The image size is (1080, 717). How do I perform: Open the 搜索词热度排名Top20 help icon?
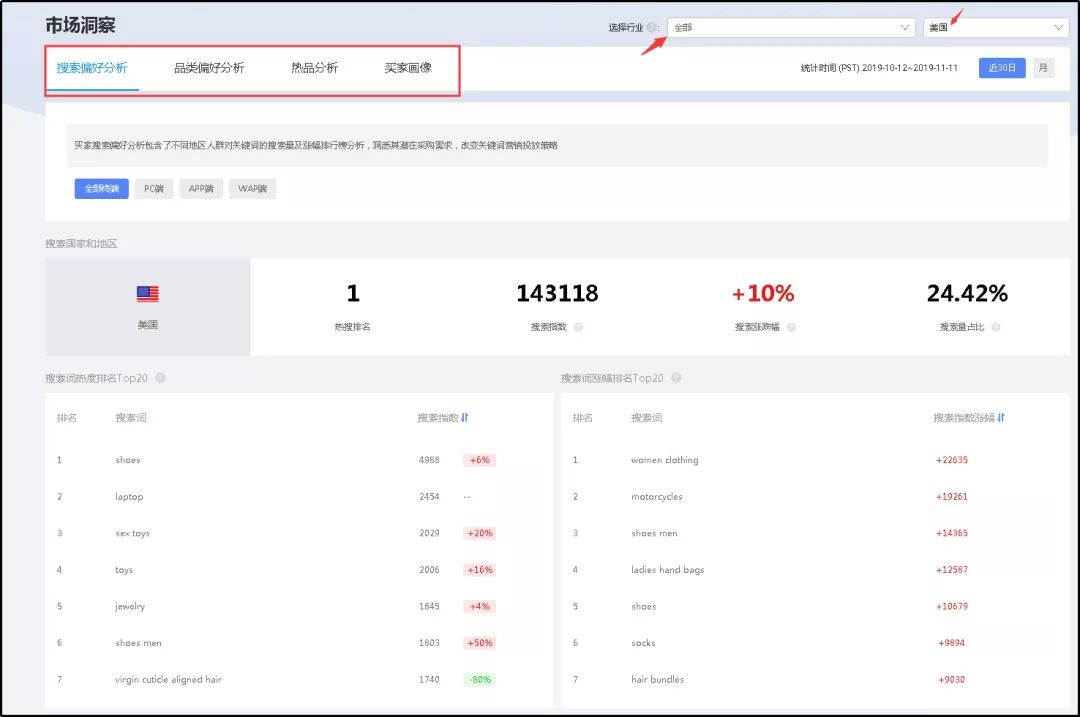[x=160, y=378]
